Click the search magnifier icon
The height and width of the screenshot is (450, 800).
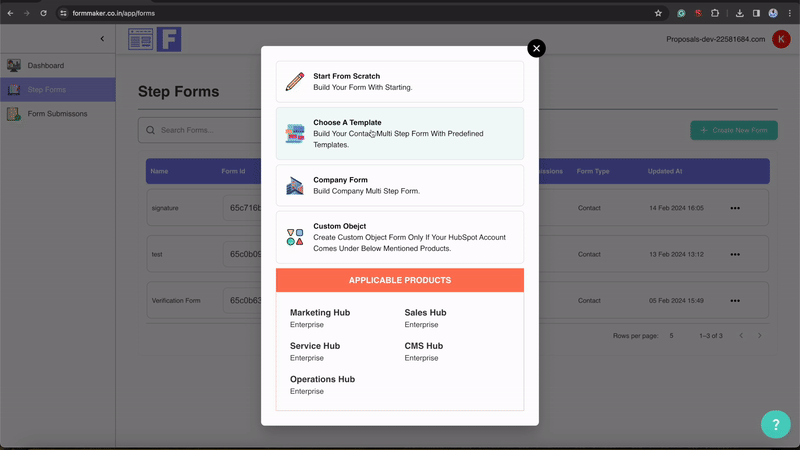pyautogui.click(x=151, y=130)
